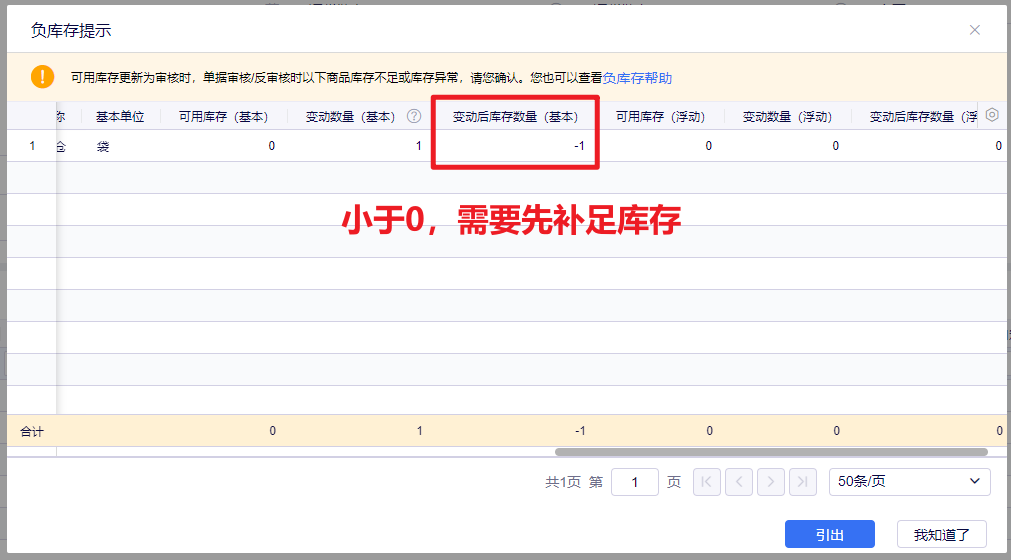Click help icon beside 变动数量（基本）

[x=413, y=116]
